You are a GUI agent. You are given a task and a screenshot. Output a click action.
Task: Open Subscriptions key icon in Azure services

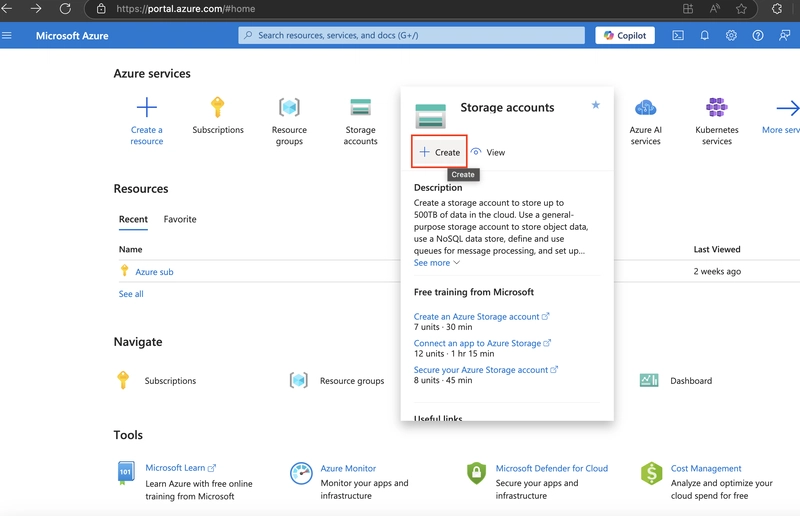[x=217, y=107]
